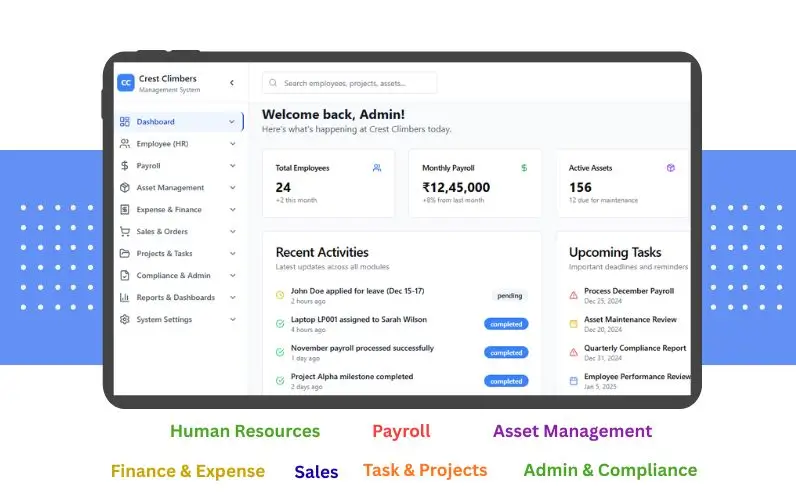Open Expense & Finance in the sidebar
The image size is (796, 500).
click(178, 209)
